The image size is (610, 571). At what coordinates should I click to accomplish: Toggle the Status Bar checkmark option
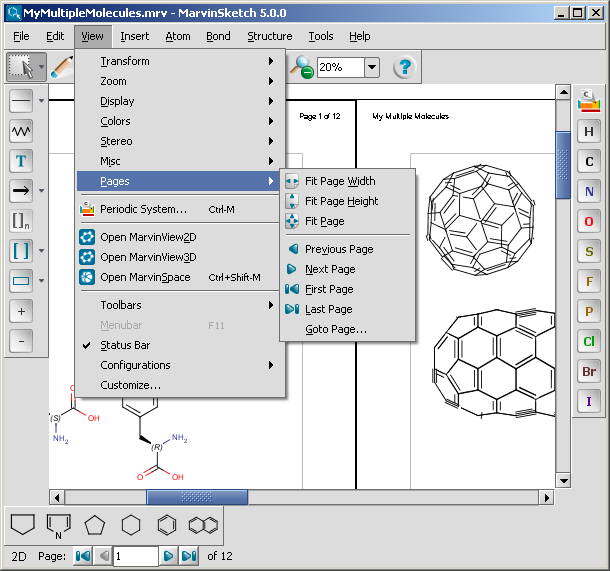coord(125,345)
